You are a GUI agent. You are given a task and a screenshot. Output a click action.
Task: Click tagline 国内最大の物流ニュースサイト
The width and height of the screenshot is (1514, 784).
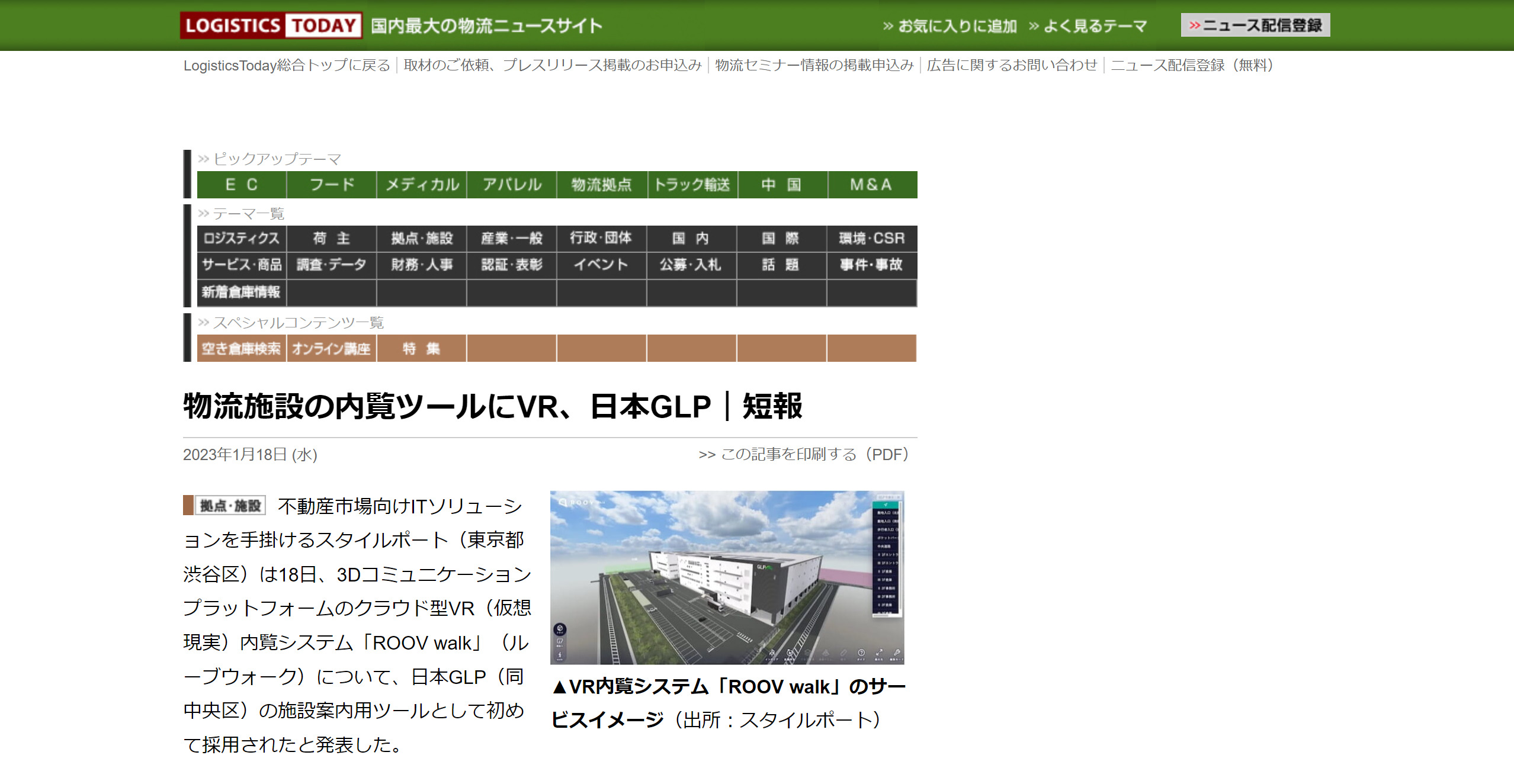coord(487,26)
